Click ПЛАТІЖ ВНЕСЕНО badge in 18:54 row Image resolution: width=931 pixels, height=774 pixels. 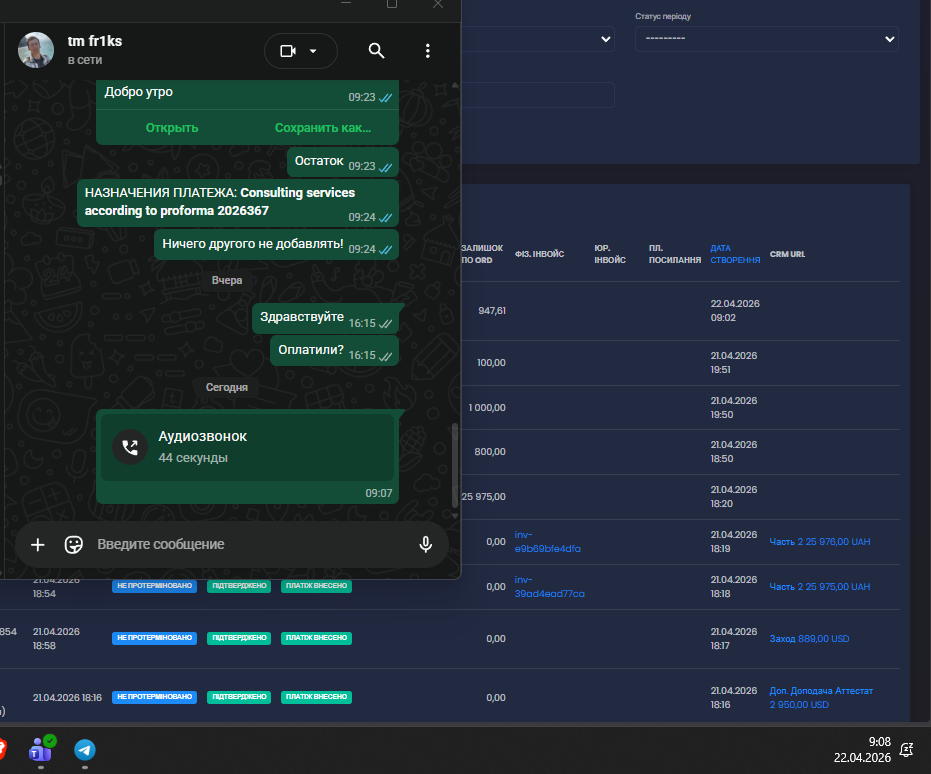point(316,586)
